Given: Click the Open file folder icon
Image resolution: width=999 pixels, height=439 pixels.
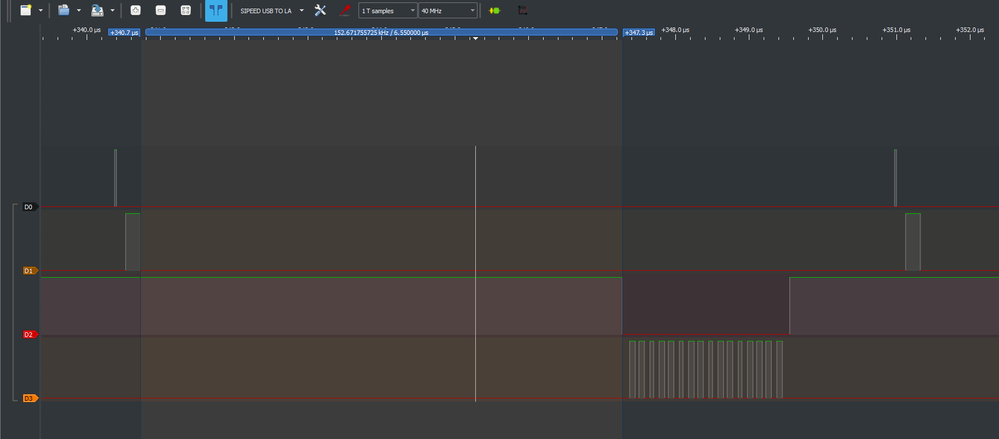Looking at the screenshot, I should tap(64, 10).
